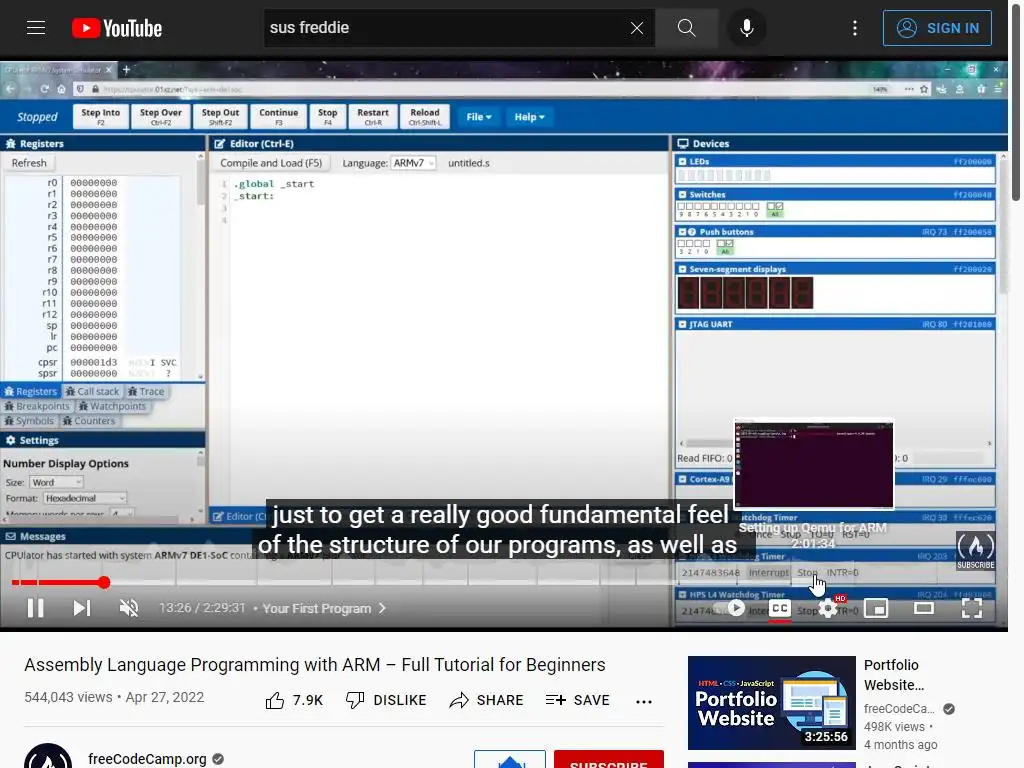
Task: Open the Portfolio Website video title
Action: point(894,675)
